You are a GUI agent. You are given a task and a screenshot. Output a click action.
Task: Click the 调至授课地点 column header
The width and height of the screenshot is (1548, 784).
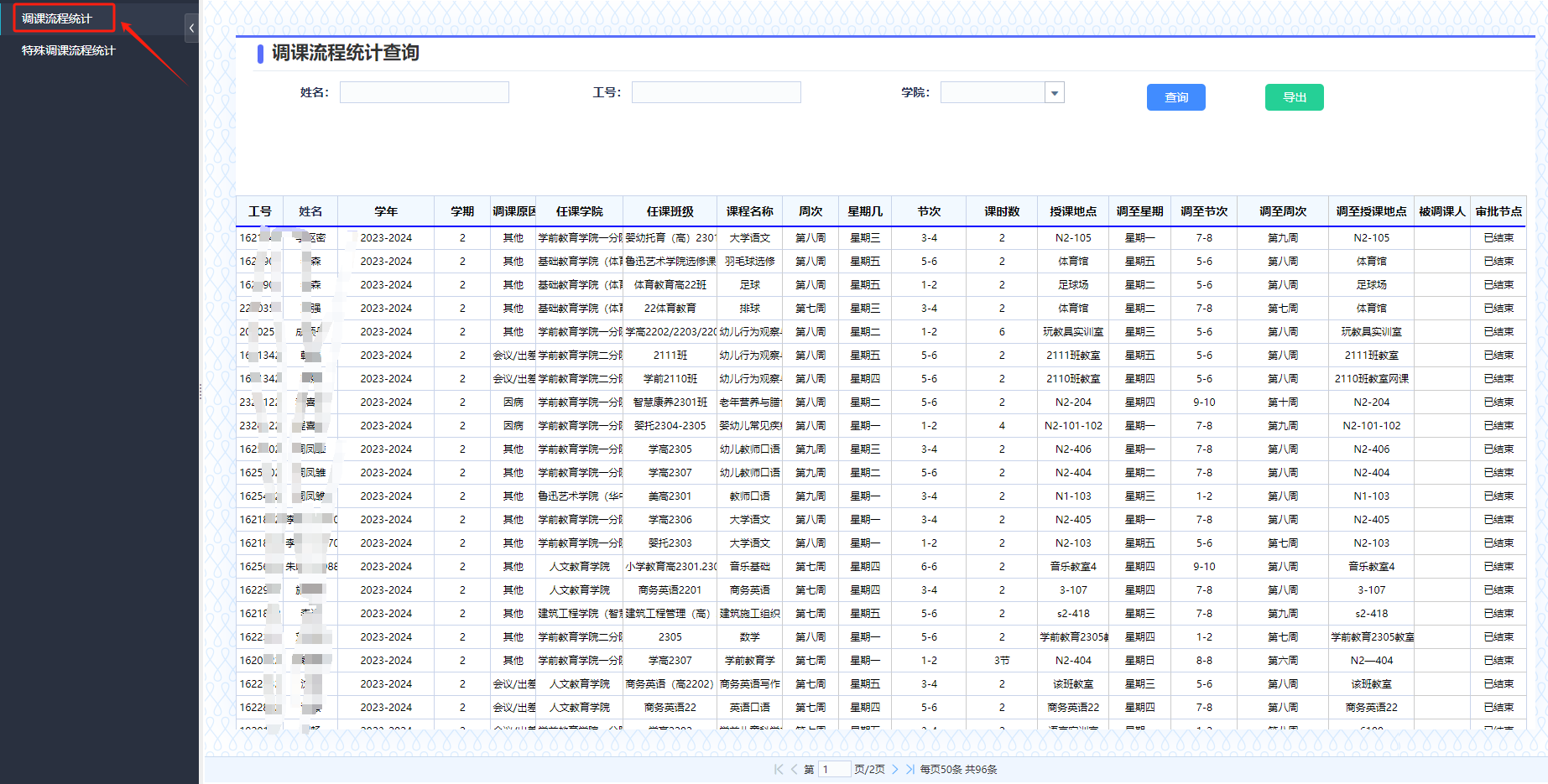pos(1371,211)
